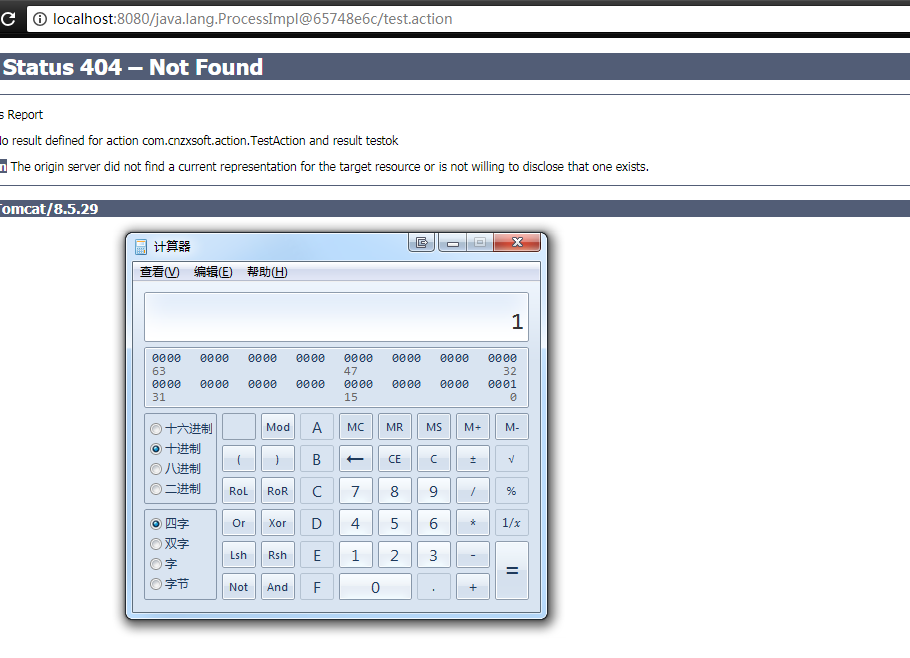
Task: Click the square root (√) button
Action: click(511, 458)
